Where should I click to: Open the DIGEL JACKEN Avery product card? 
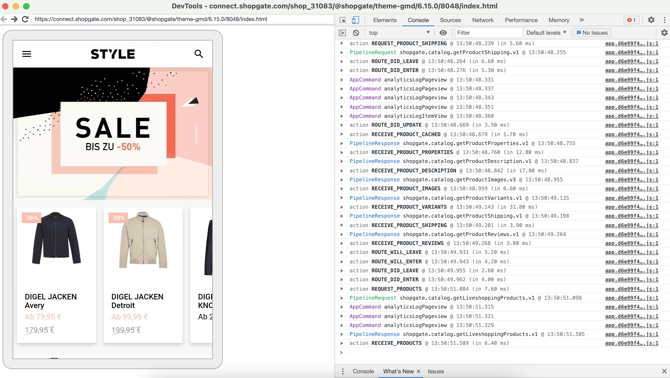tap(56, 275)
